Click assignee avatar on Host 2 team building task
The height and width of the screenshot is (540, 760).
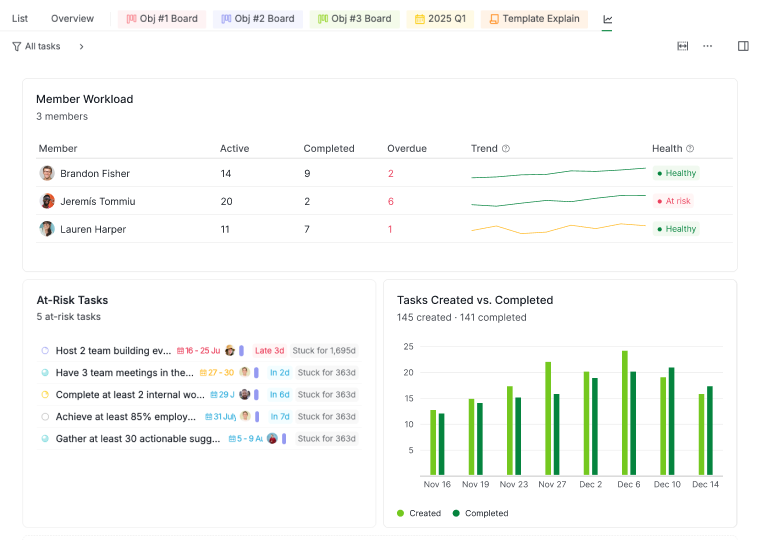coord(230,350)
